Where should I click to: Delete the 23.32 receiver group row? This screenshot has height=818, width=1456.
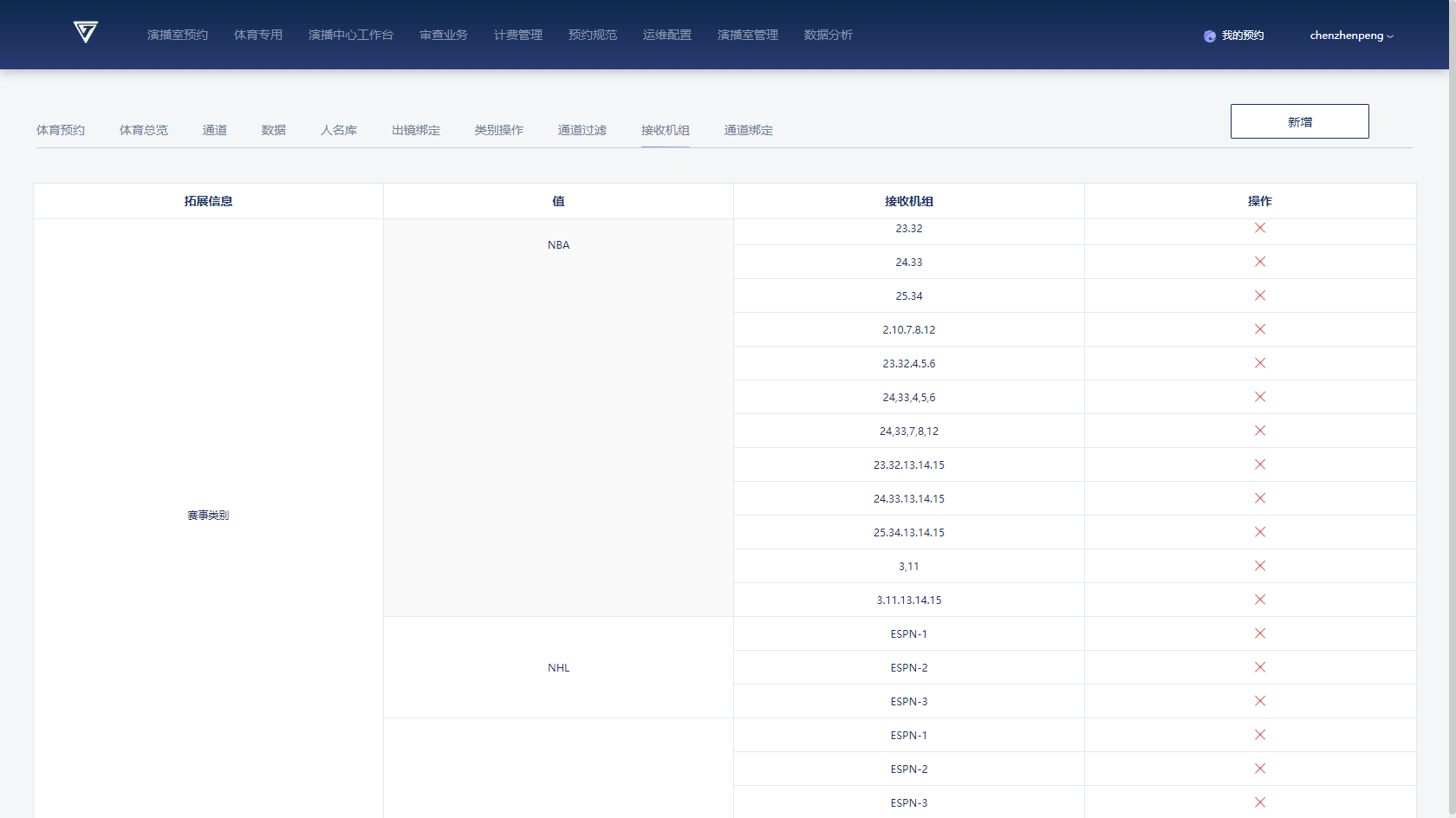point(1259,228)
